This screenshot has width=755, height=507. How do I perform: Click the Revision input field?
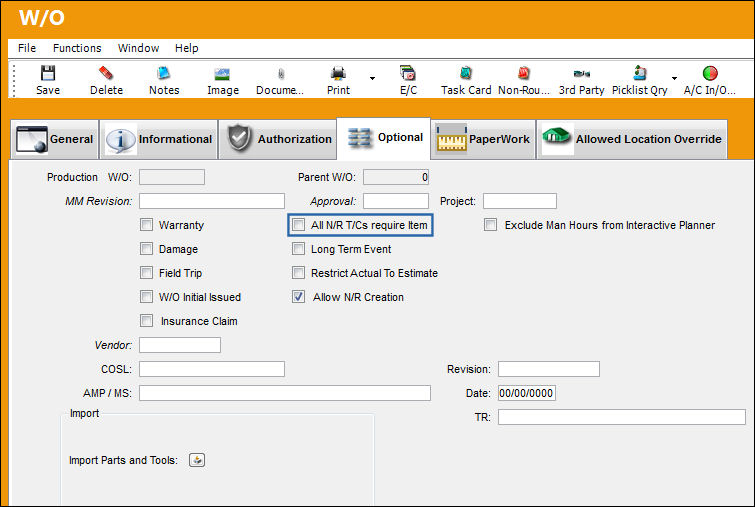point(549,369)
